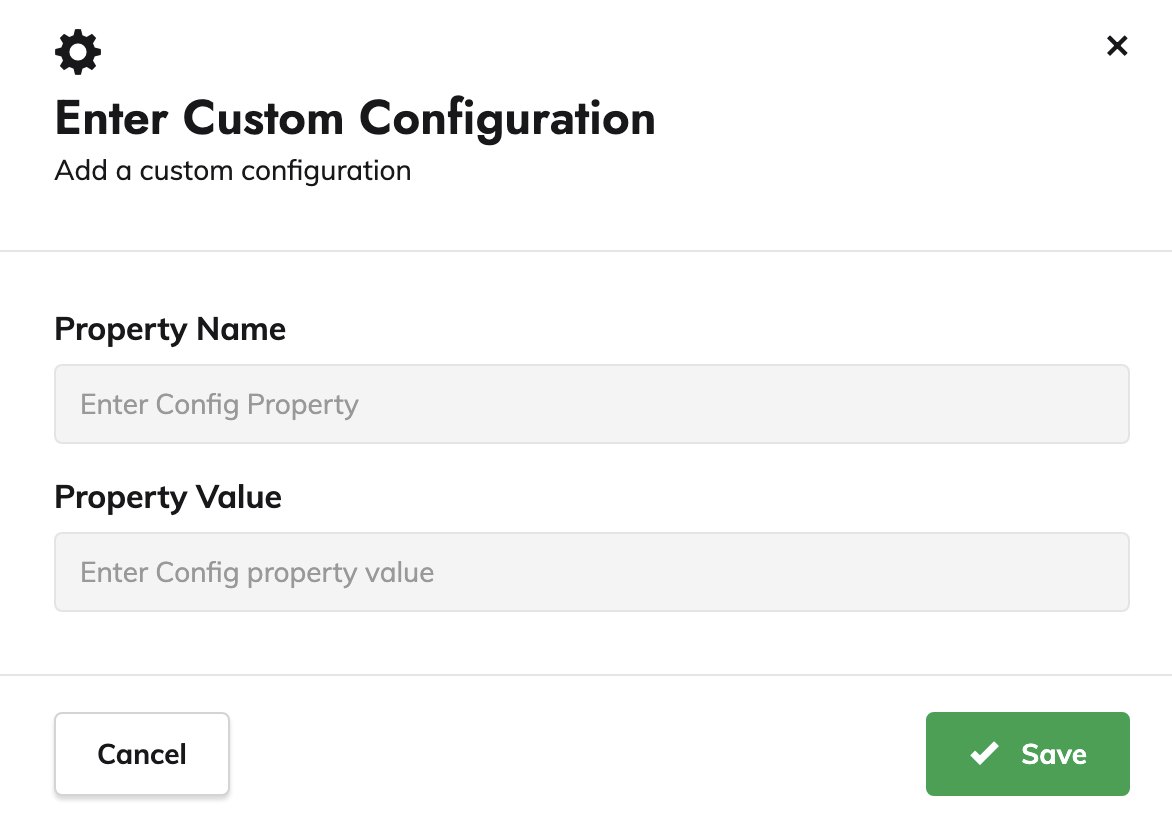Click the Cancel button
This screenshot has width=1172, height=818.
[x=142, y=754]
